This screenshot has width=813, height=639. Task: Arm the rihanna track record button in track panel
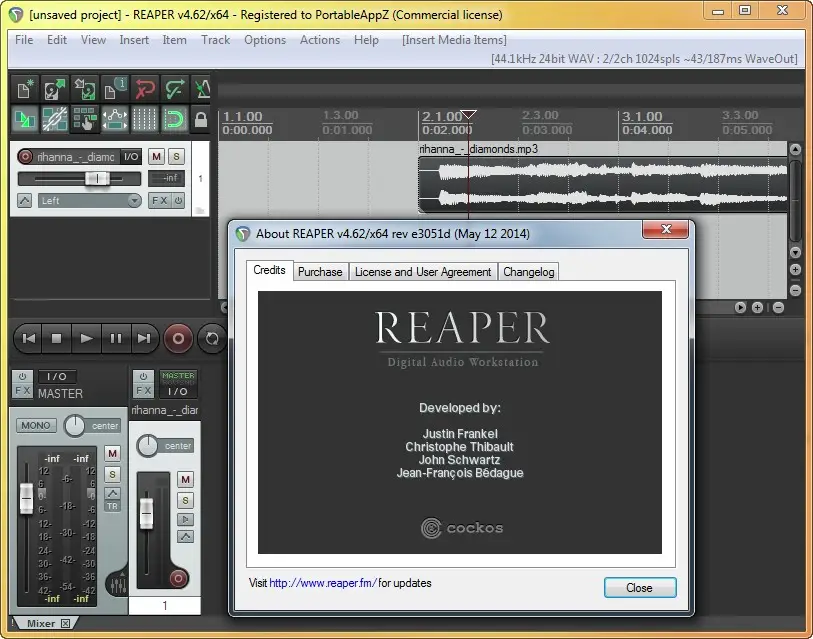[x=25, y=156]
